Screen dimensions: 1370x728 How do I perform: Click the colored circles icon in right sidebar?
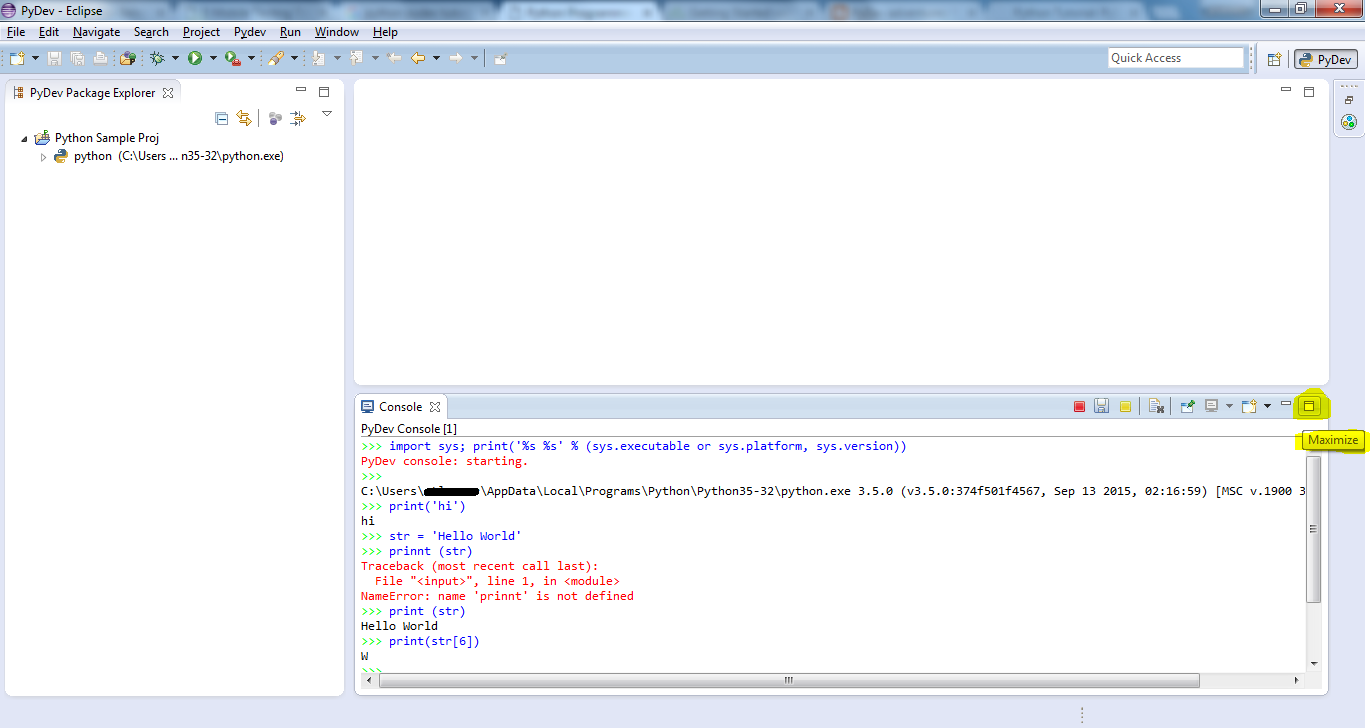tap(1348, 122)
